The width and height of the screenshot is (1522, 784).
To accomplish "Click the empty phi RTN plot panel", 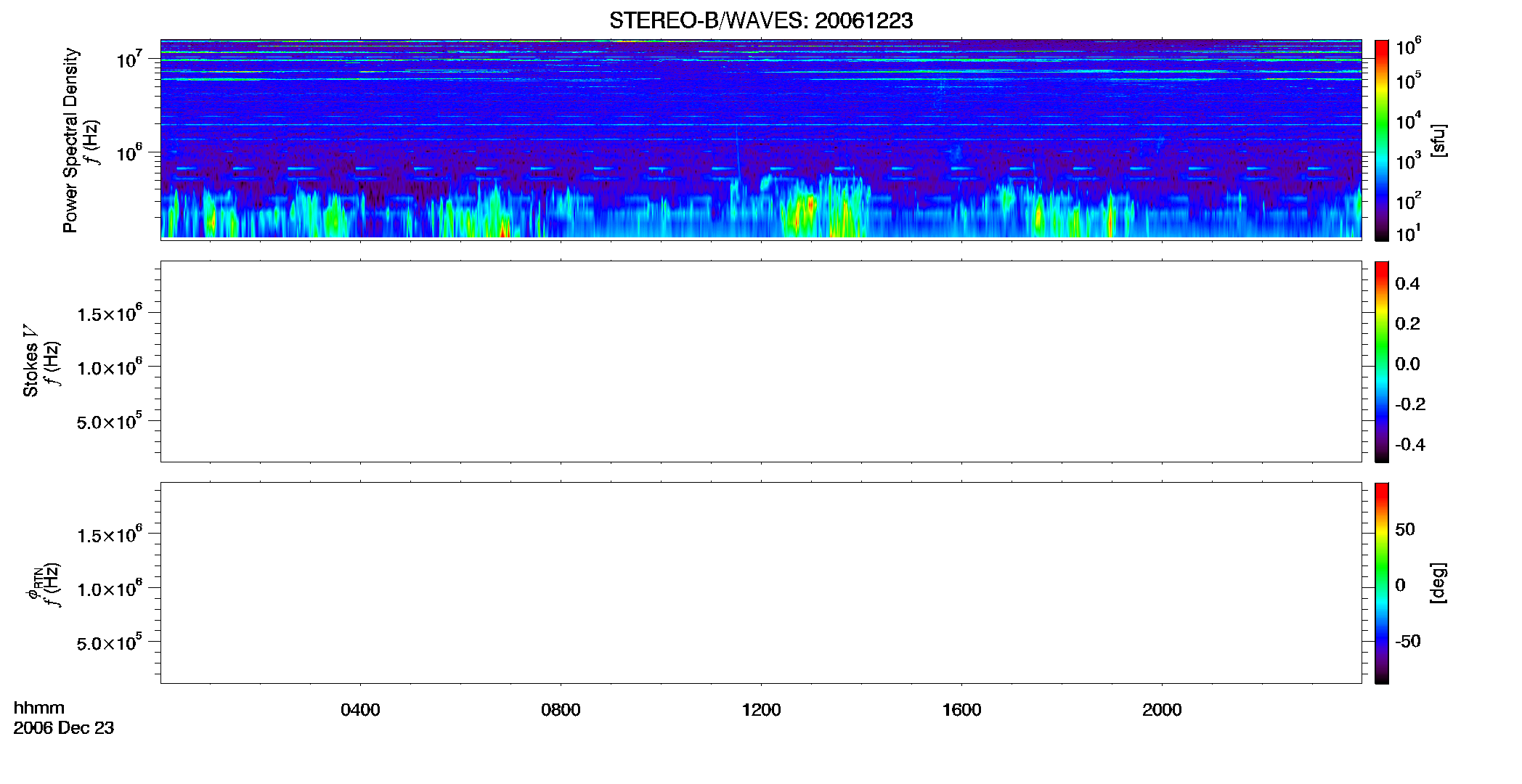I will tap(761, 583).
